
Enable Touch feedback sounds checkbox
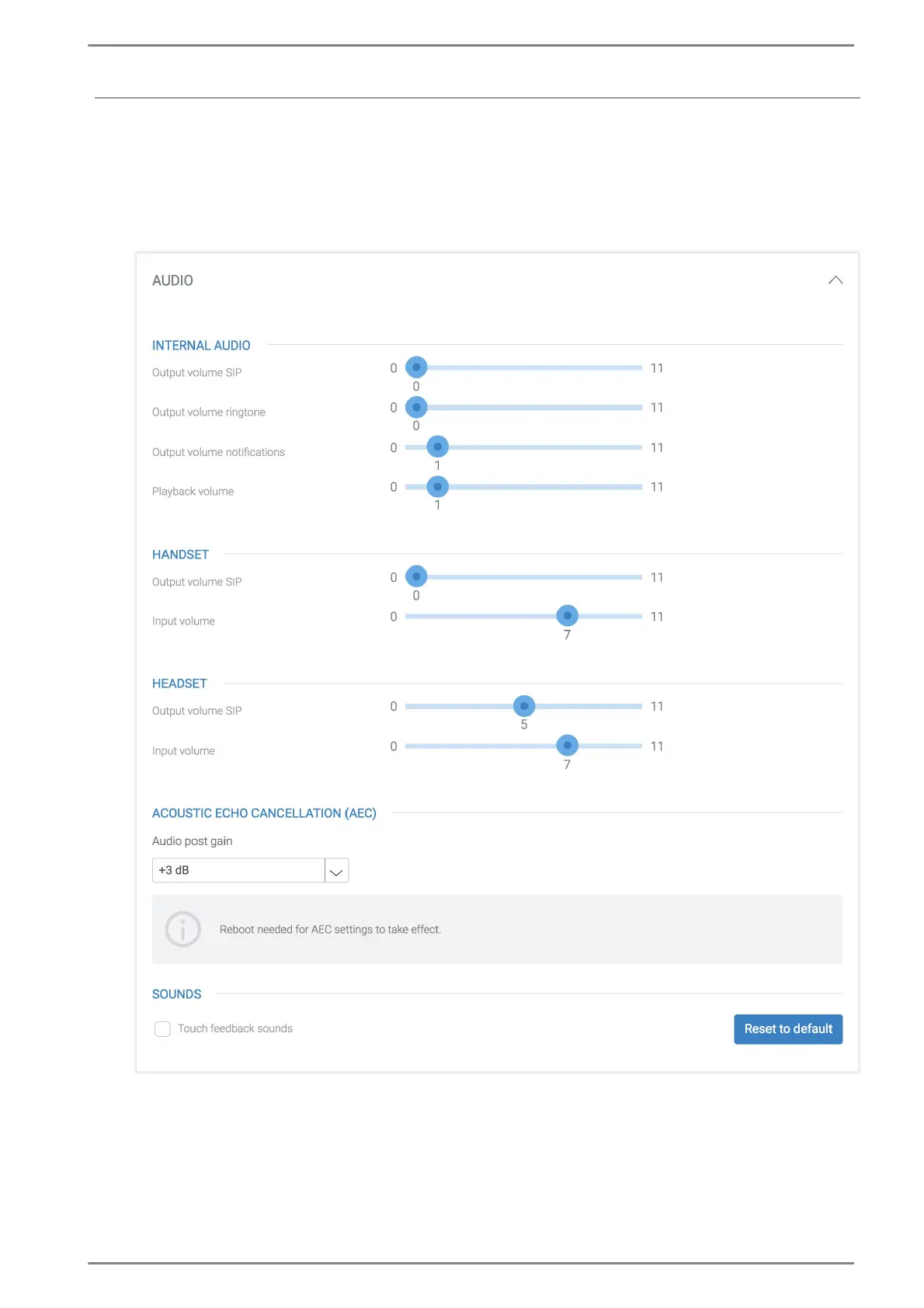coord(162,1029)
